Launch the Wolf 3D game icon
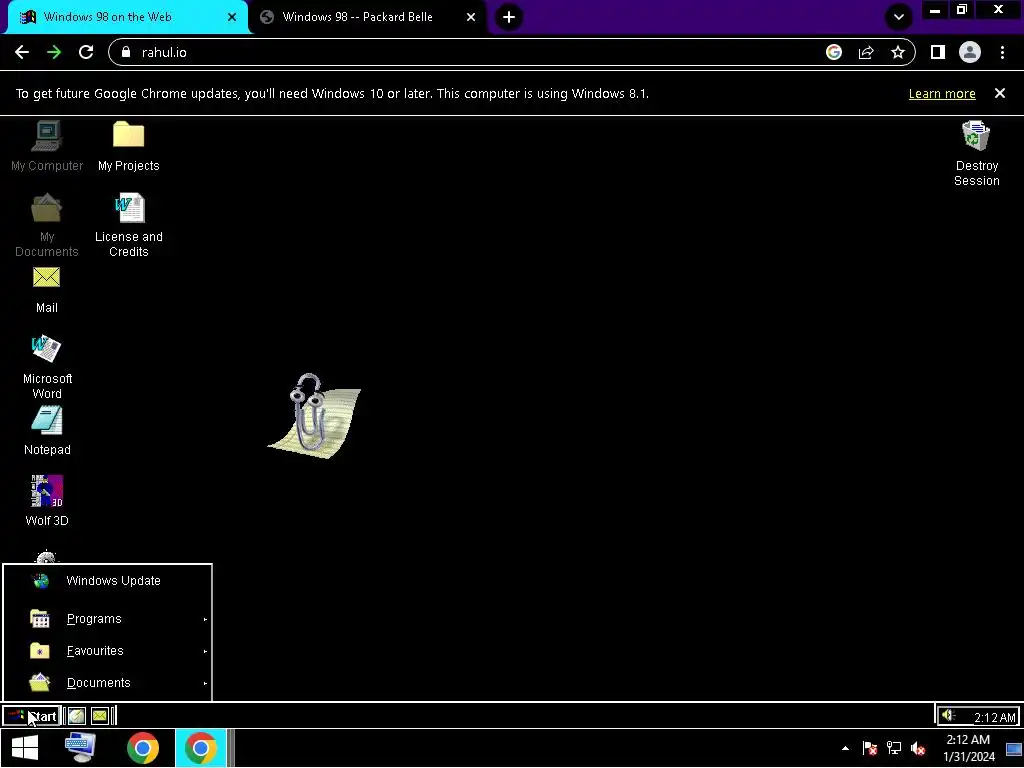The image size is (1024, 768). tap(47, 501)
